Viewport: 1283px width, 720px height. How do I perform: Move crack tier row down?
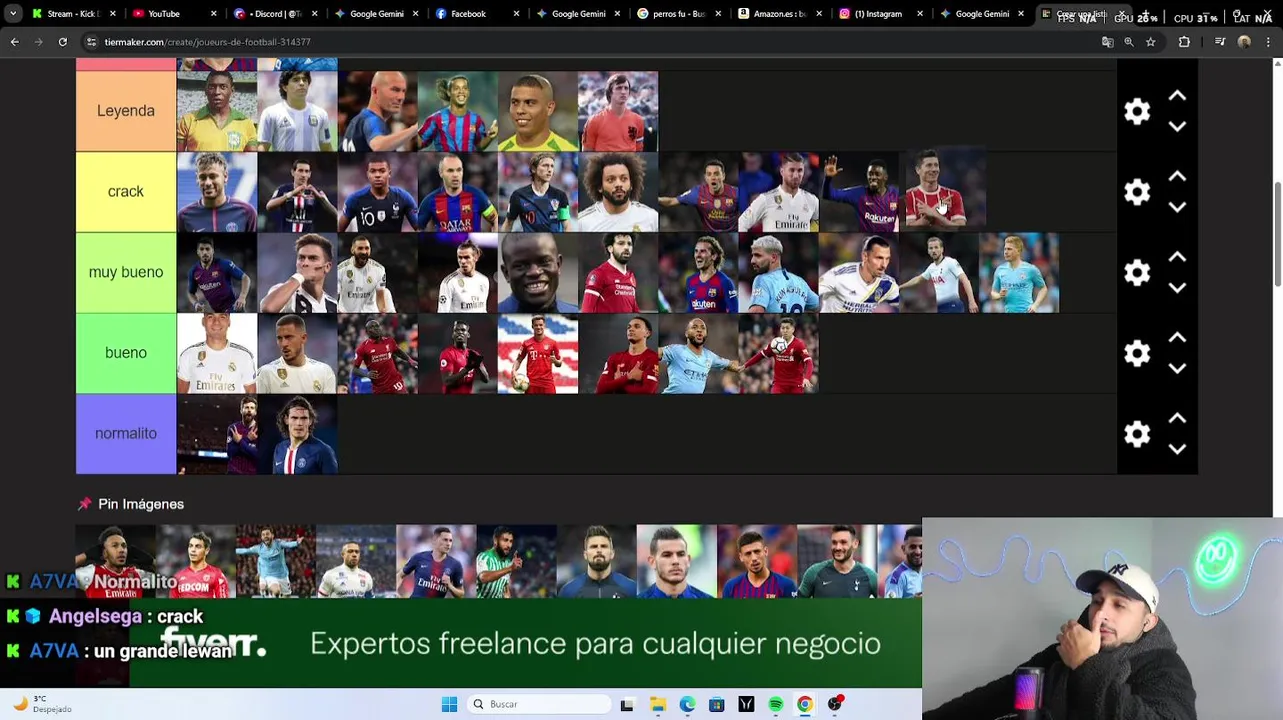click(x=1177, y=207)
